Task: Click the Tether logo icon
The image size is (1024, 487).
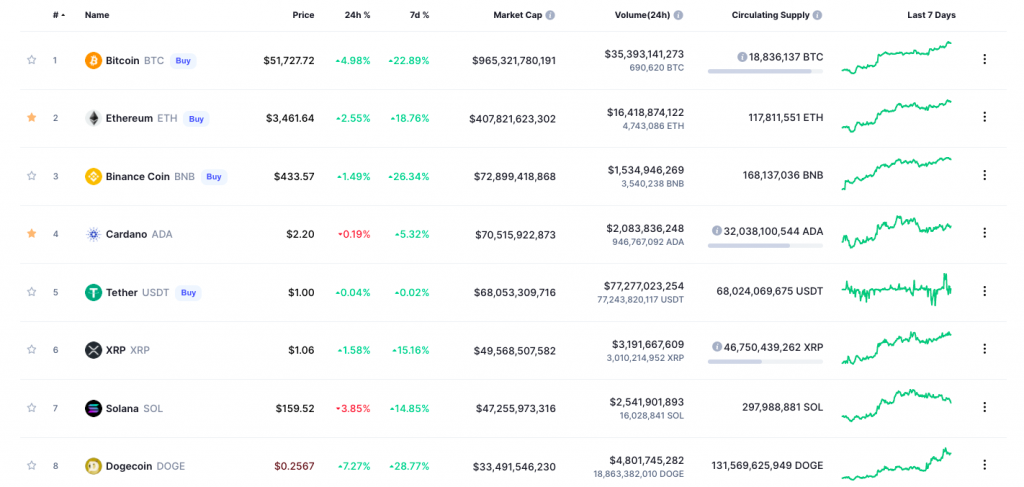Action: [x=93, y=292]
